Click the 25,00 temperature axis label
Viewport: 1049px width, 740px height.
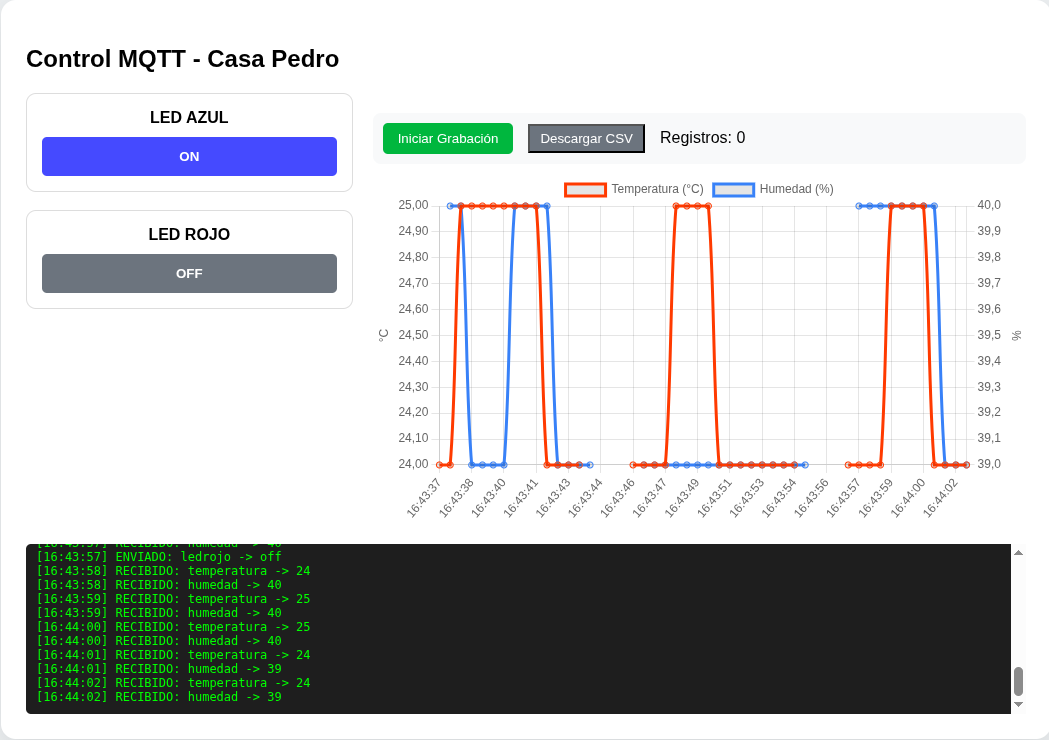(x=413, y=205)
